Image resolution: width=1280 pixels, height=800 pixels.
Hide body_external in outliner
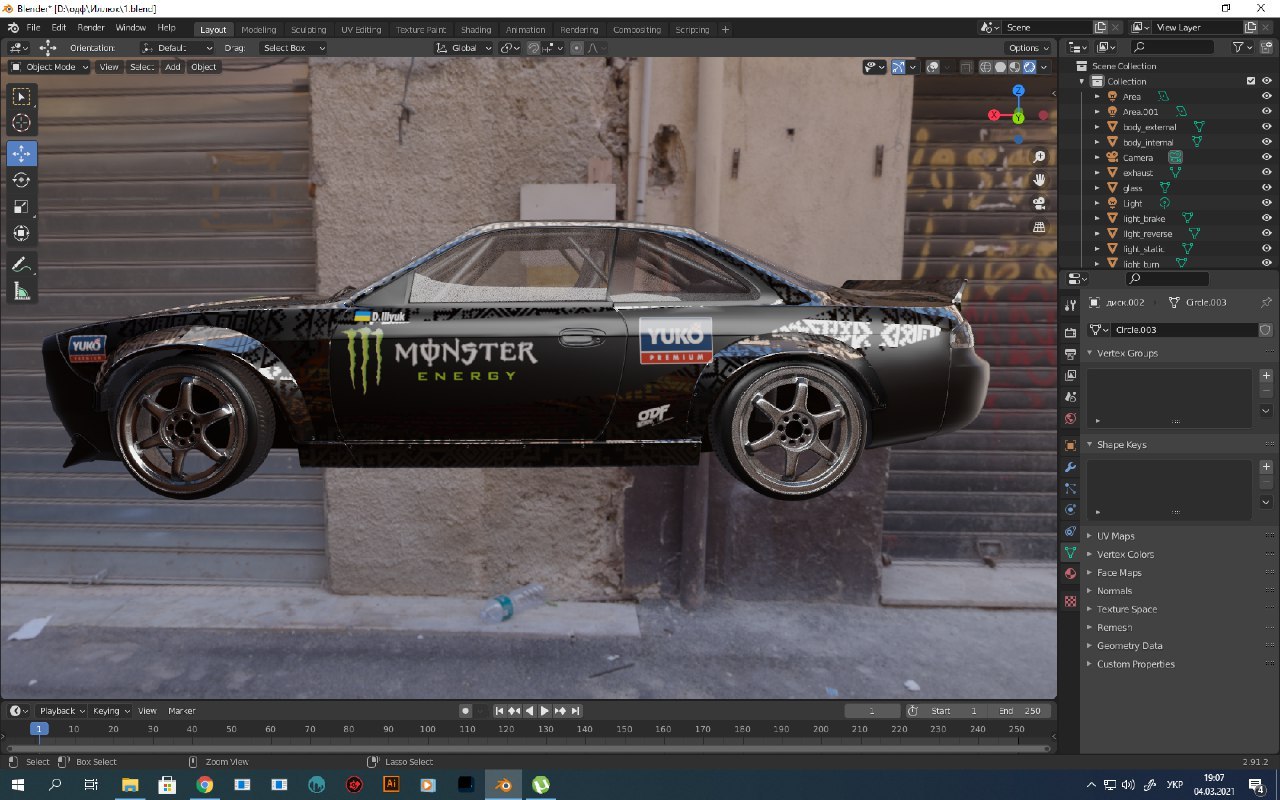click(x=1266, y=127)
